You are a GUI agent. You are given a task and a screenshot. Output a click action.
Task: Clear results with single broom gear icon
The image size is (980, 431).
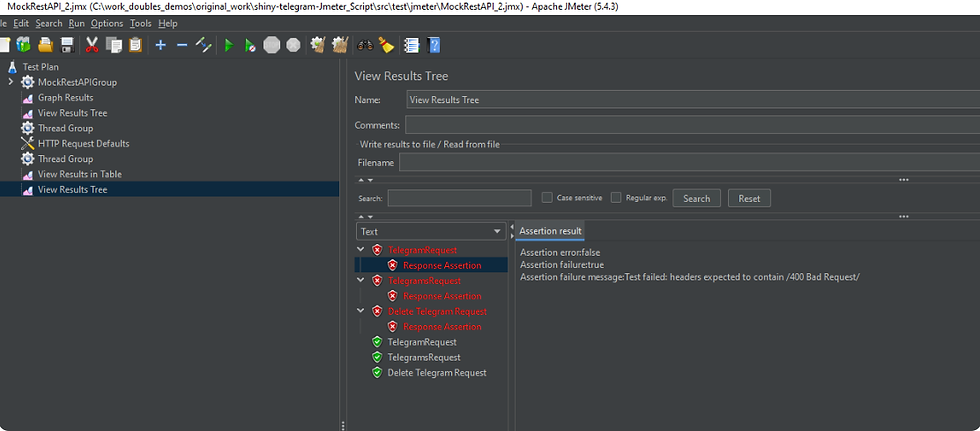coord(318,45)
